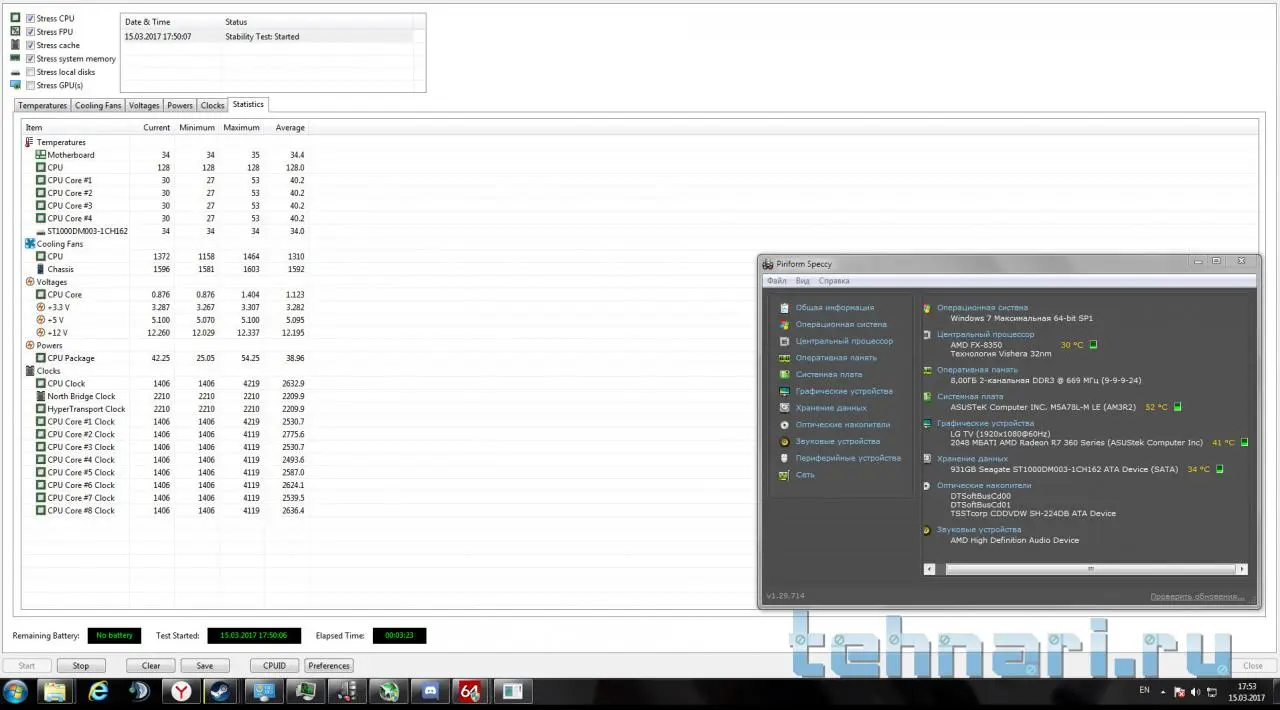Screen dimensions: 1280x710
Task: Select Периферийные устройства in Speccy sidebar
Action: 848,458
